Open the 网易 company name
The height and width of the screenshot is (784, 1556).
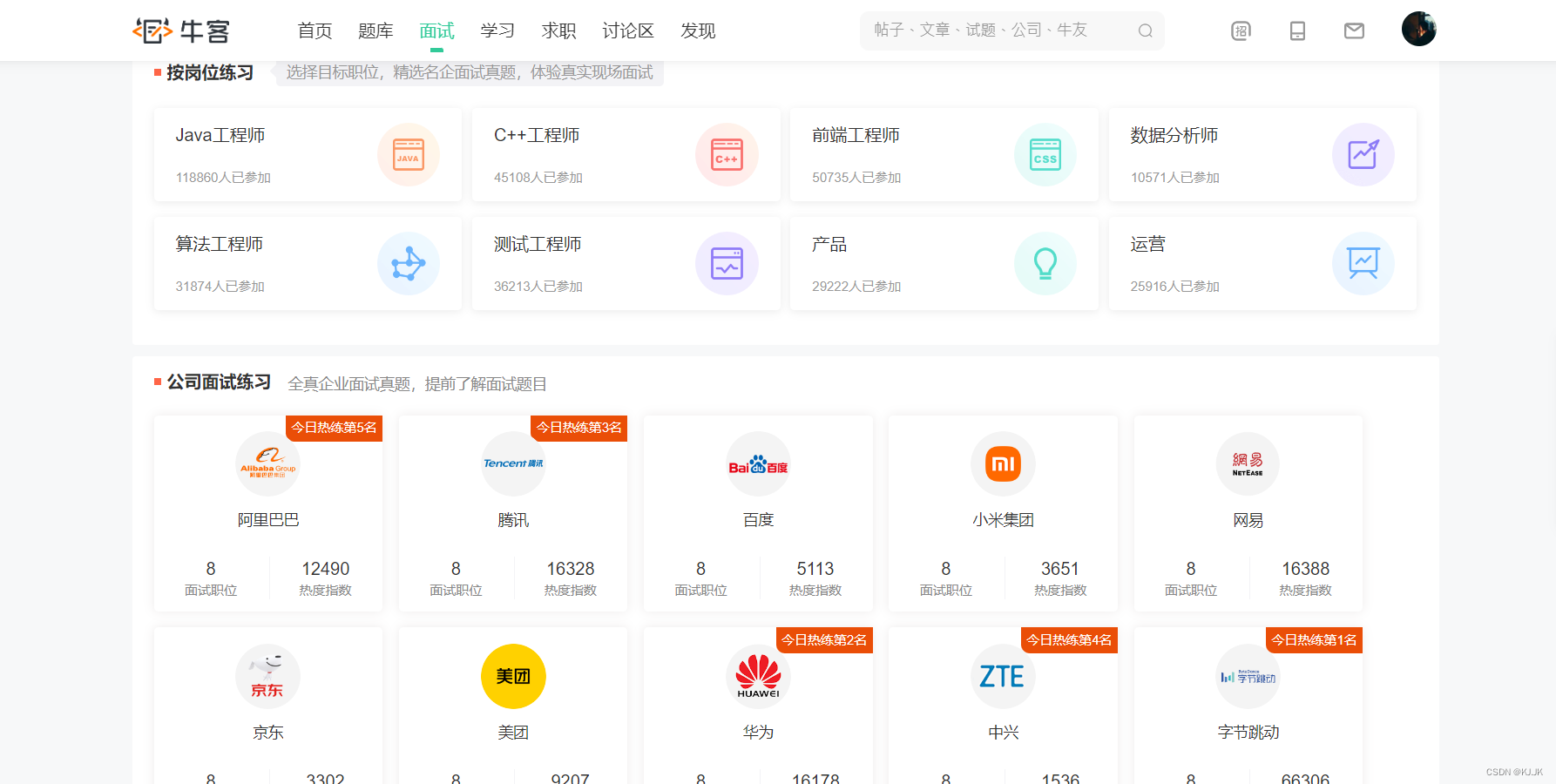pos(1248,520)
